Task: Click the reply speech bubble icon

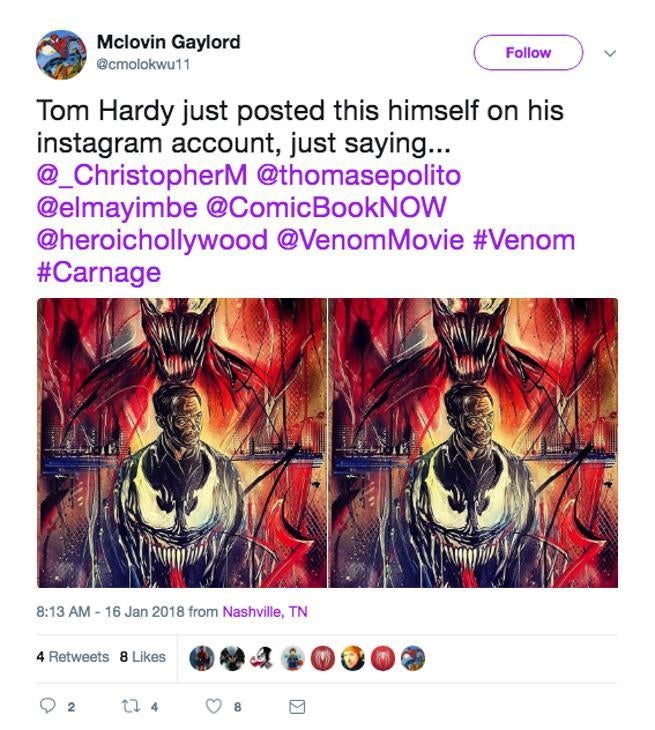Action: (48, 706)
